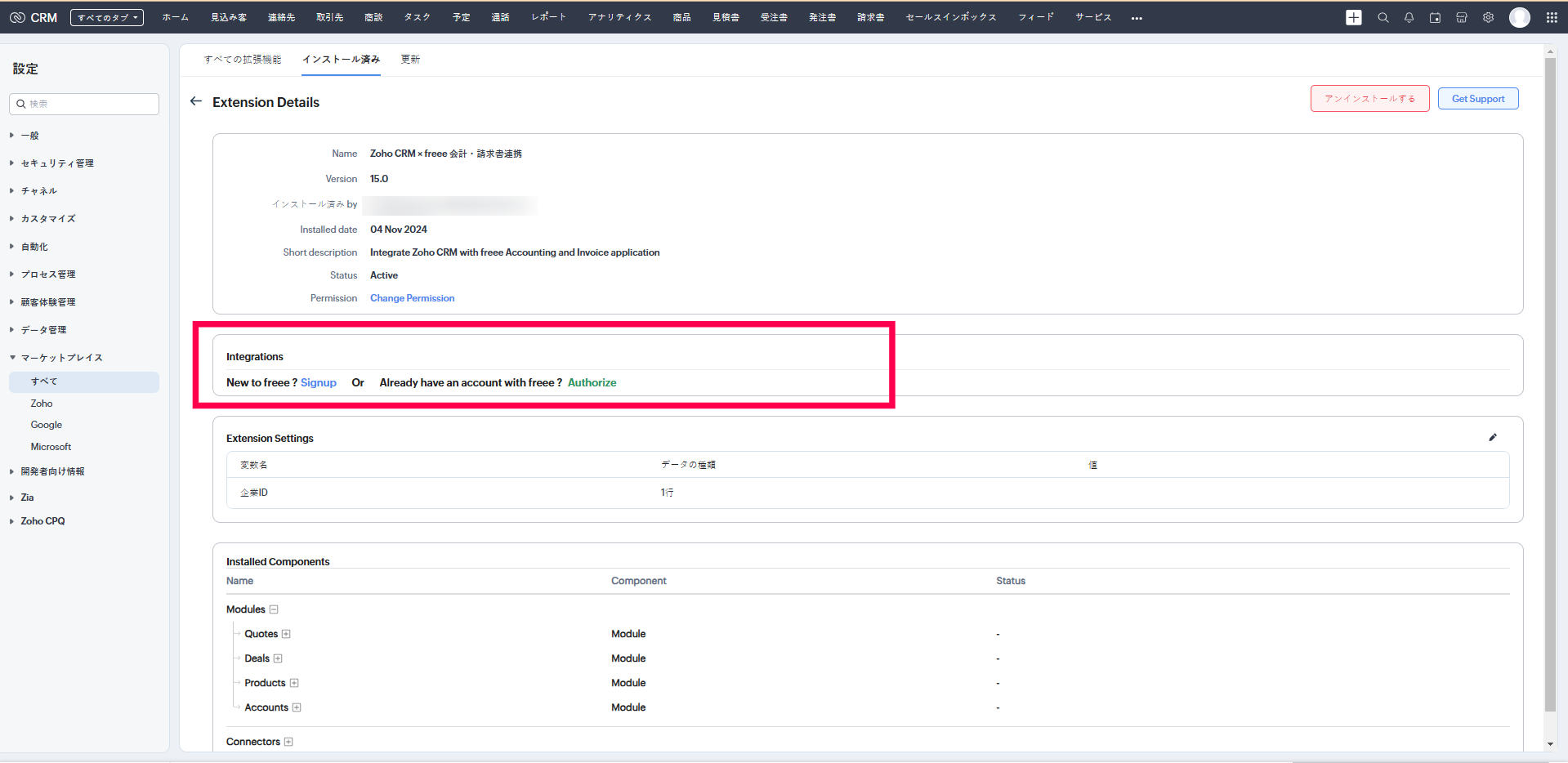Open the settings gear icon
The width and height of the screenshot is (1568, 763).
tap(1489, 17)
